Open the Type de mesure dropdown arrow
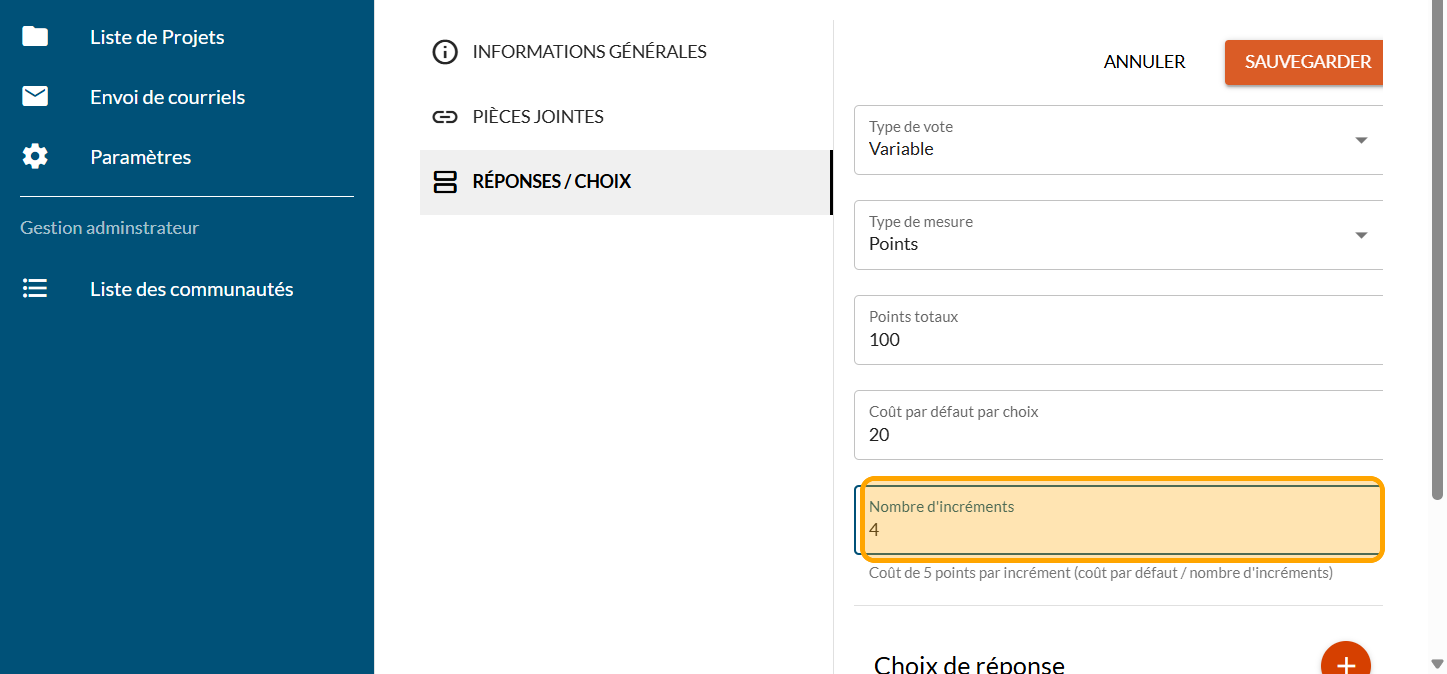The image size is (1447, 674). coord(1361,235)
